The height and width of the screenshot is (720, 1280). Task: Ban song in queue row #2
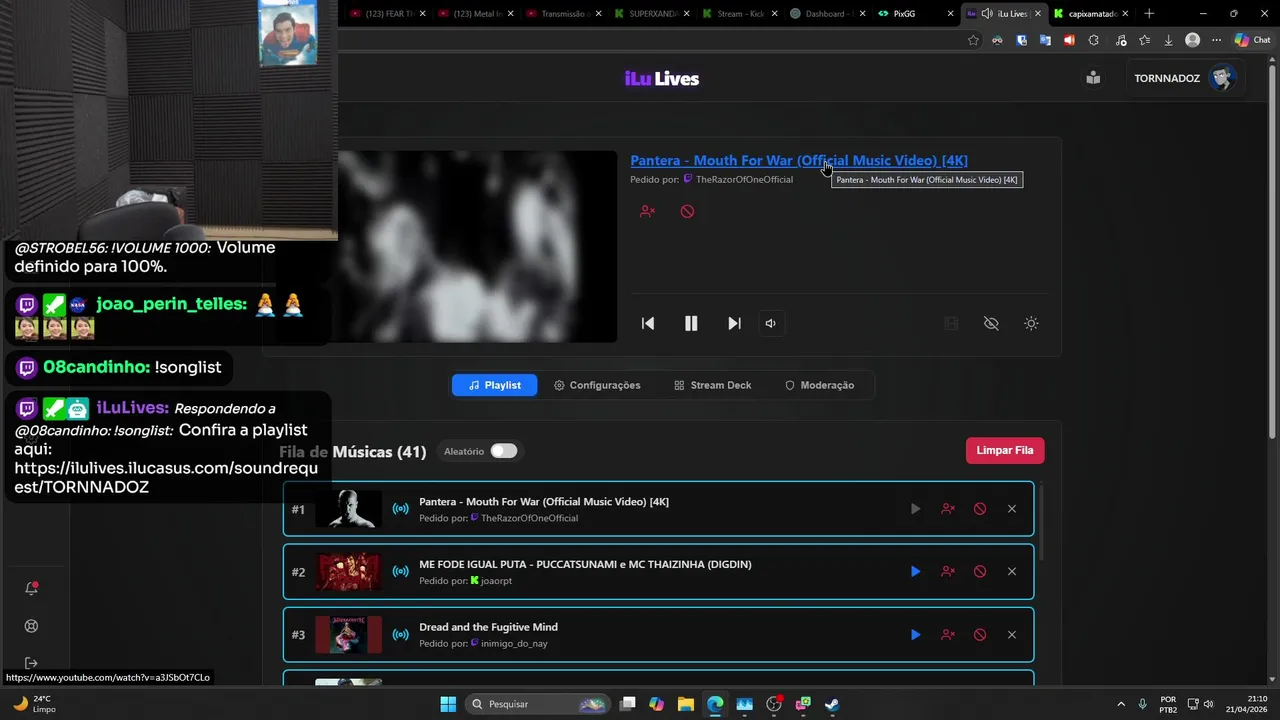pos(980,572)
